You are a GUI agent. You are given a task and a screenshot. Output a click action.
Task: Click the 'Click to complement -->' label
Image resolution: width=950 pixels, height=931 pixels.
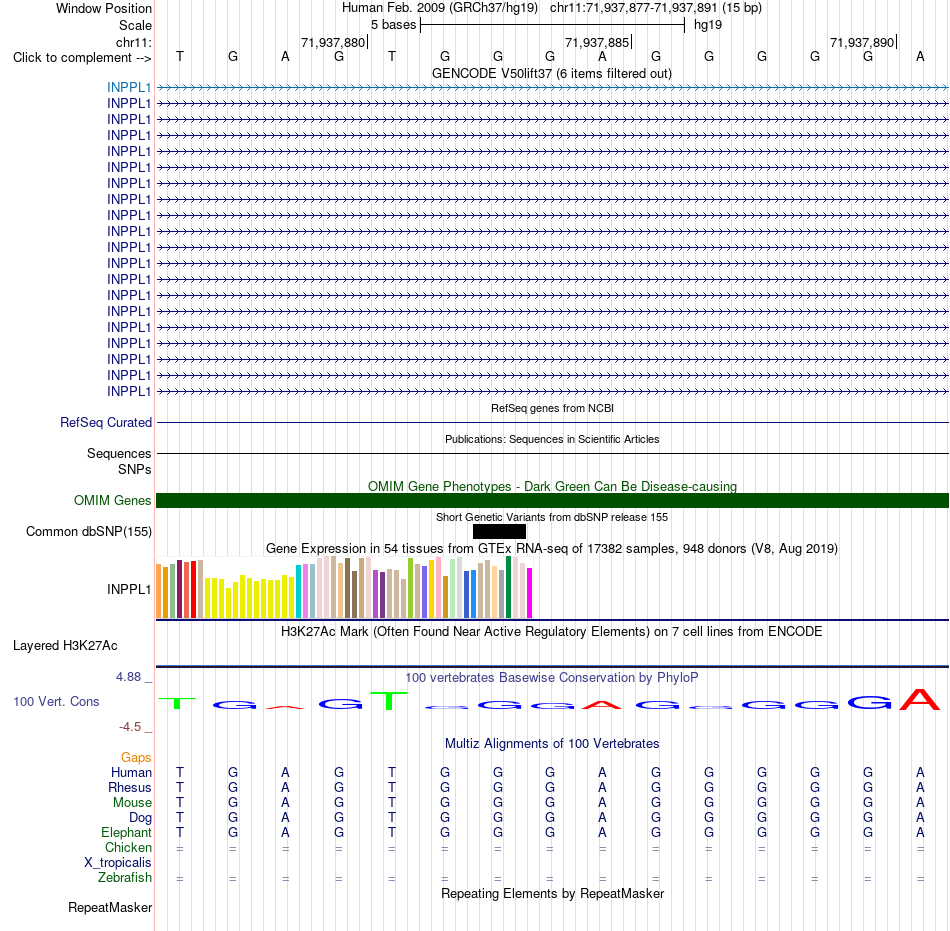tap(82, 58)
